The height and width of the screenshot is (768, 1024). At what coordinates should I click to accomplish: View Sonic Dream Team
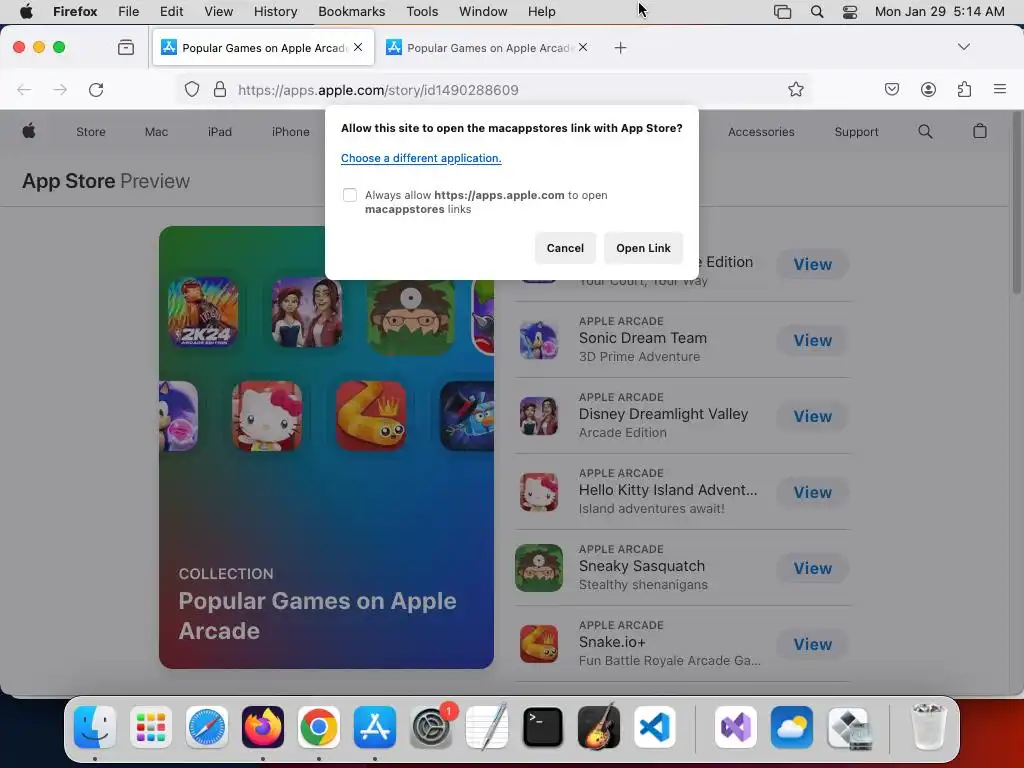pos(812,340)
